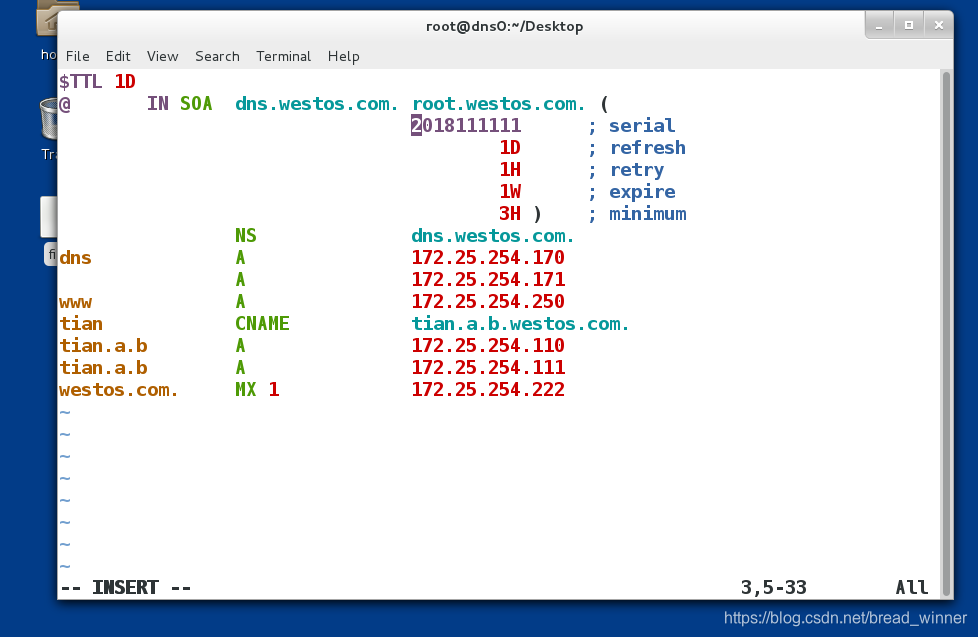Click the westos.com. record name
Screen dimensions: 978x637
(x=119, y=390)
